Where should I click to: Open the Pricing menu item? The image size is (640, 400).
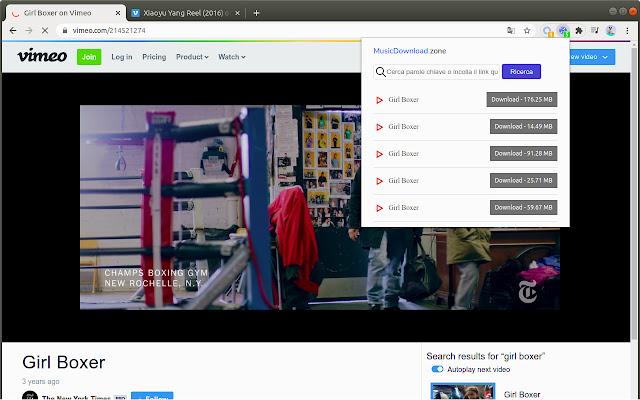[154, 57]
